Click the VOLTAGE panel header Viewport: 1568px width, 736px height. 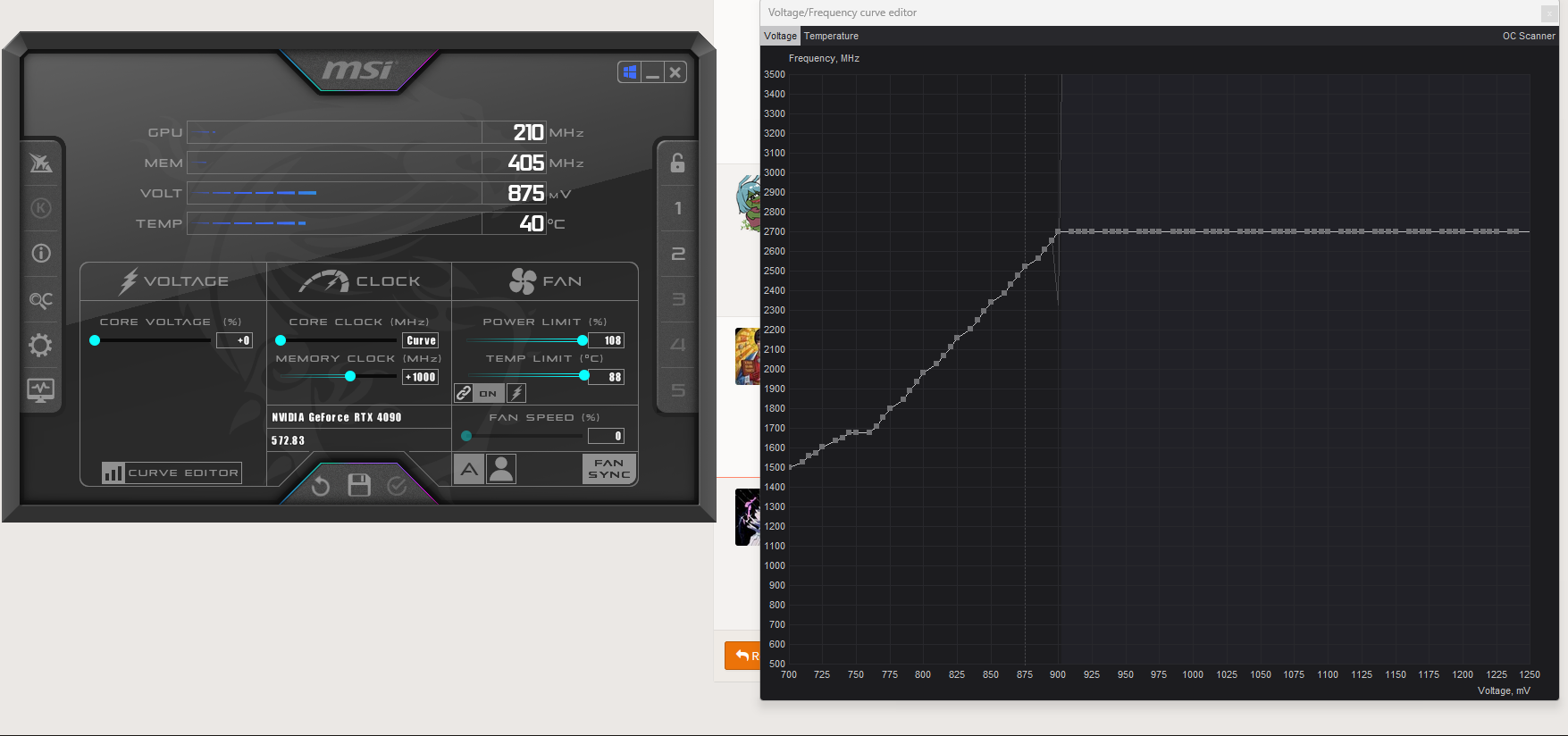tap(173, 281)
